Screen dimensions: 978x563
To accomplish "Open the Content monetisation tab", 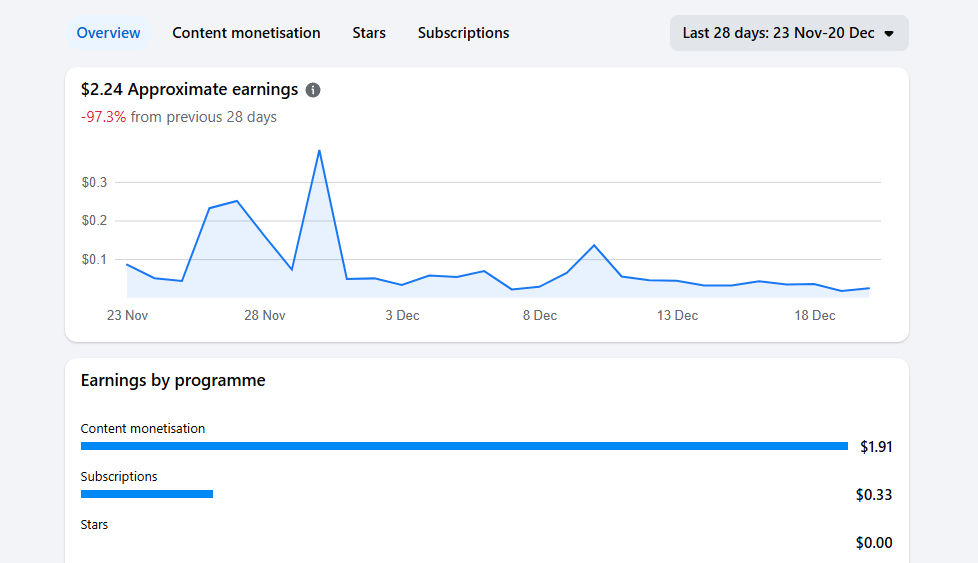I will 246,33.
